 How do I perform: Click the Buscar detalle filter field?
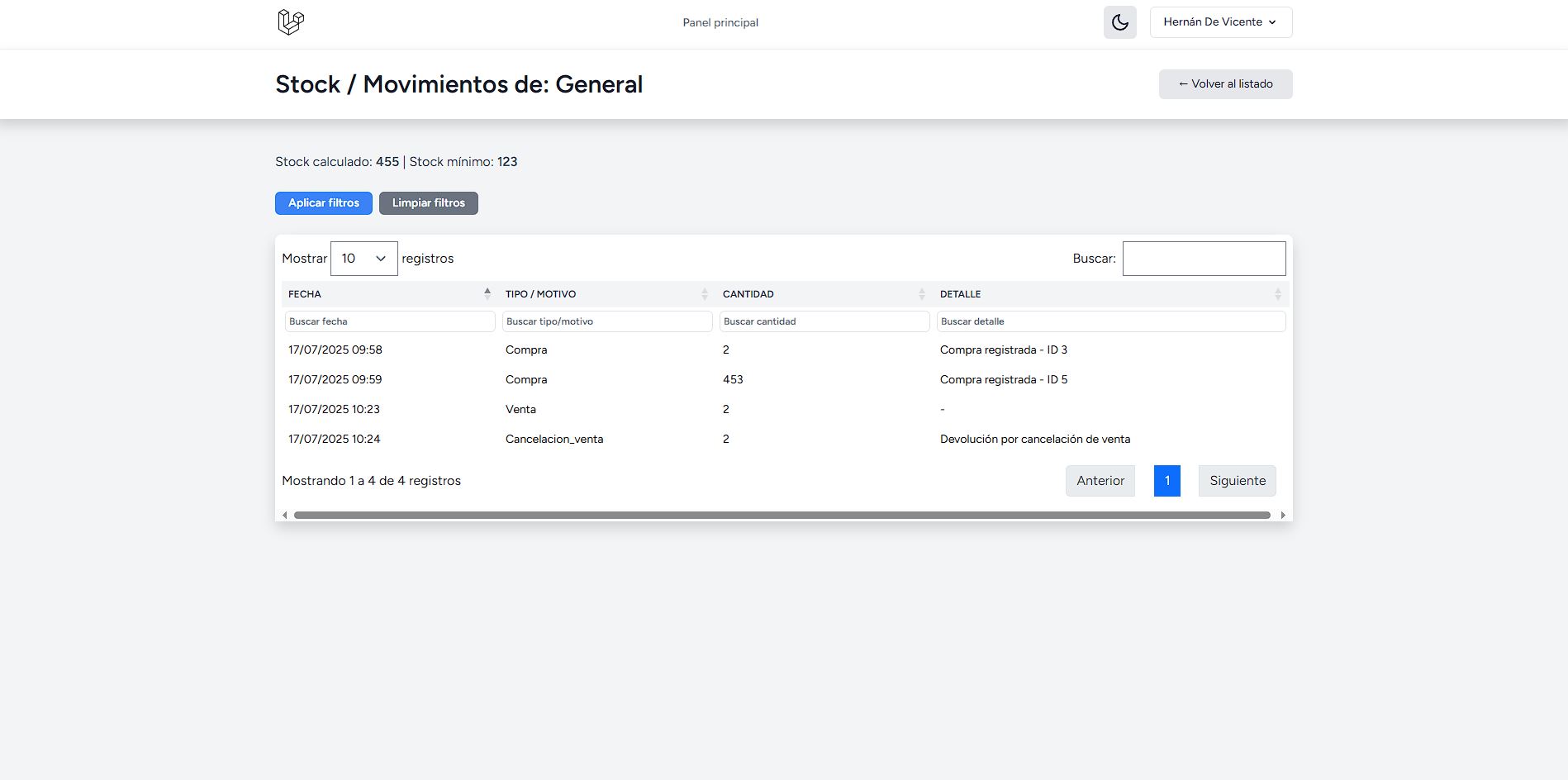point(1110,321)
